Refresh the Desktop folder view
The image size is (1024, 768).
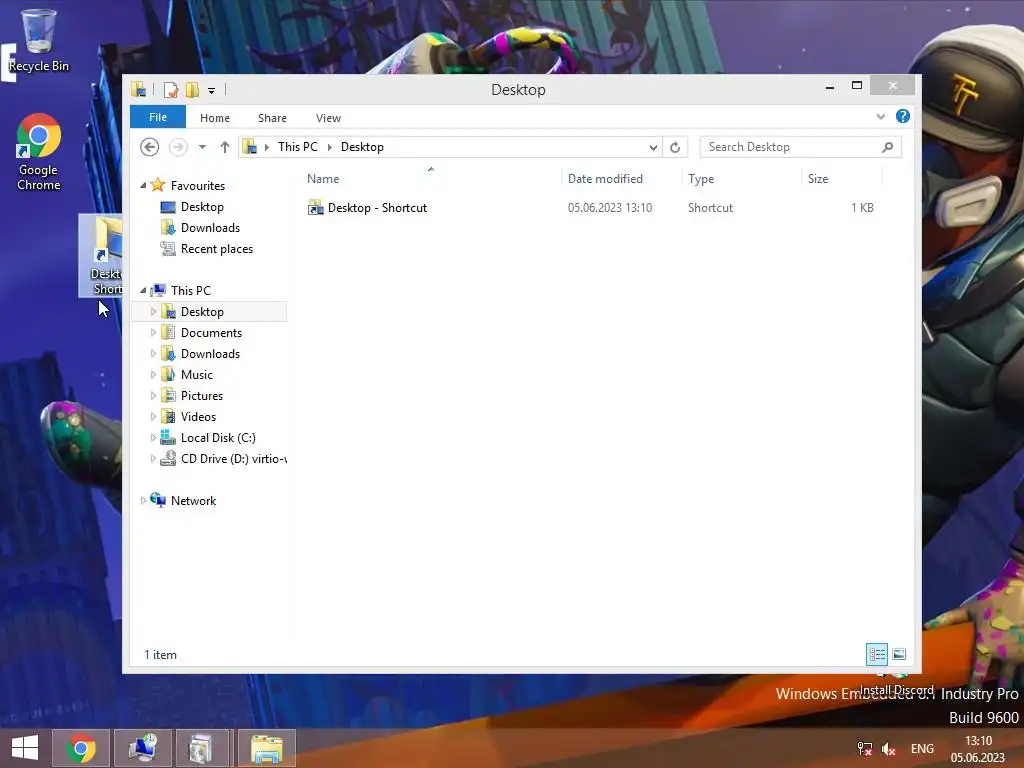pos(675,148)
